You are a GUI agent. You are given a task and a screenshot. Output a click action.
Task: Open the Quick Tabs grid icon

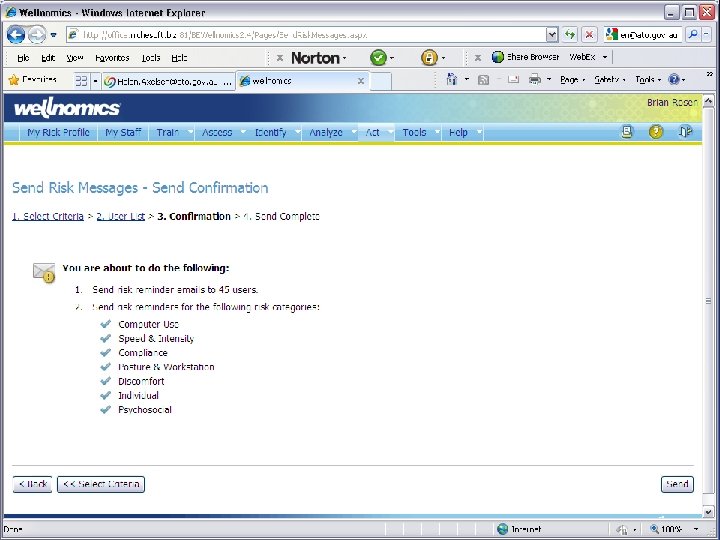point(81,81)
